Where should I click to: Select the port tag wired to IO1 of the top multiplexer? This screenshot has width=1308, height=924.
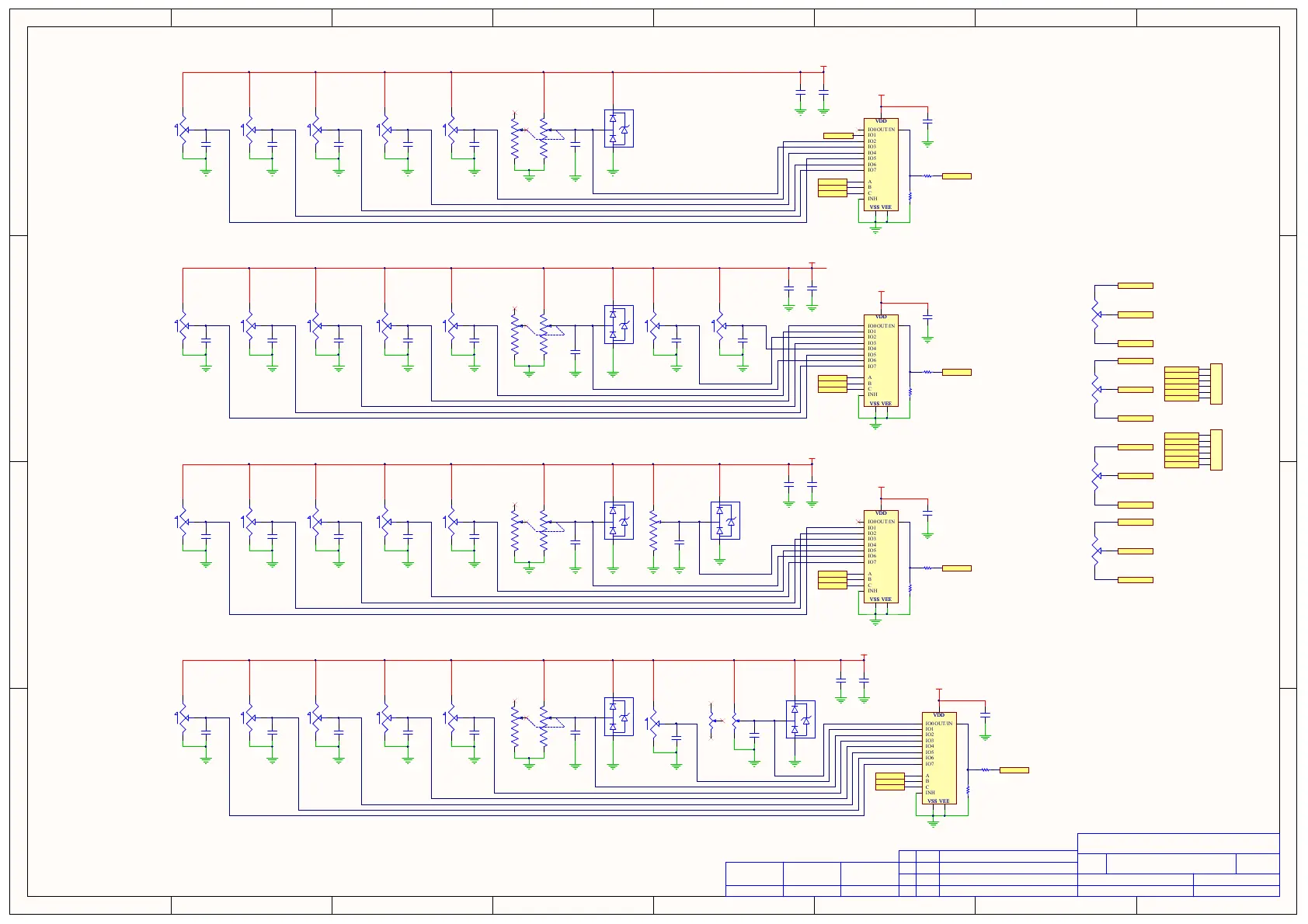pos(838,136)
